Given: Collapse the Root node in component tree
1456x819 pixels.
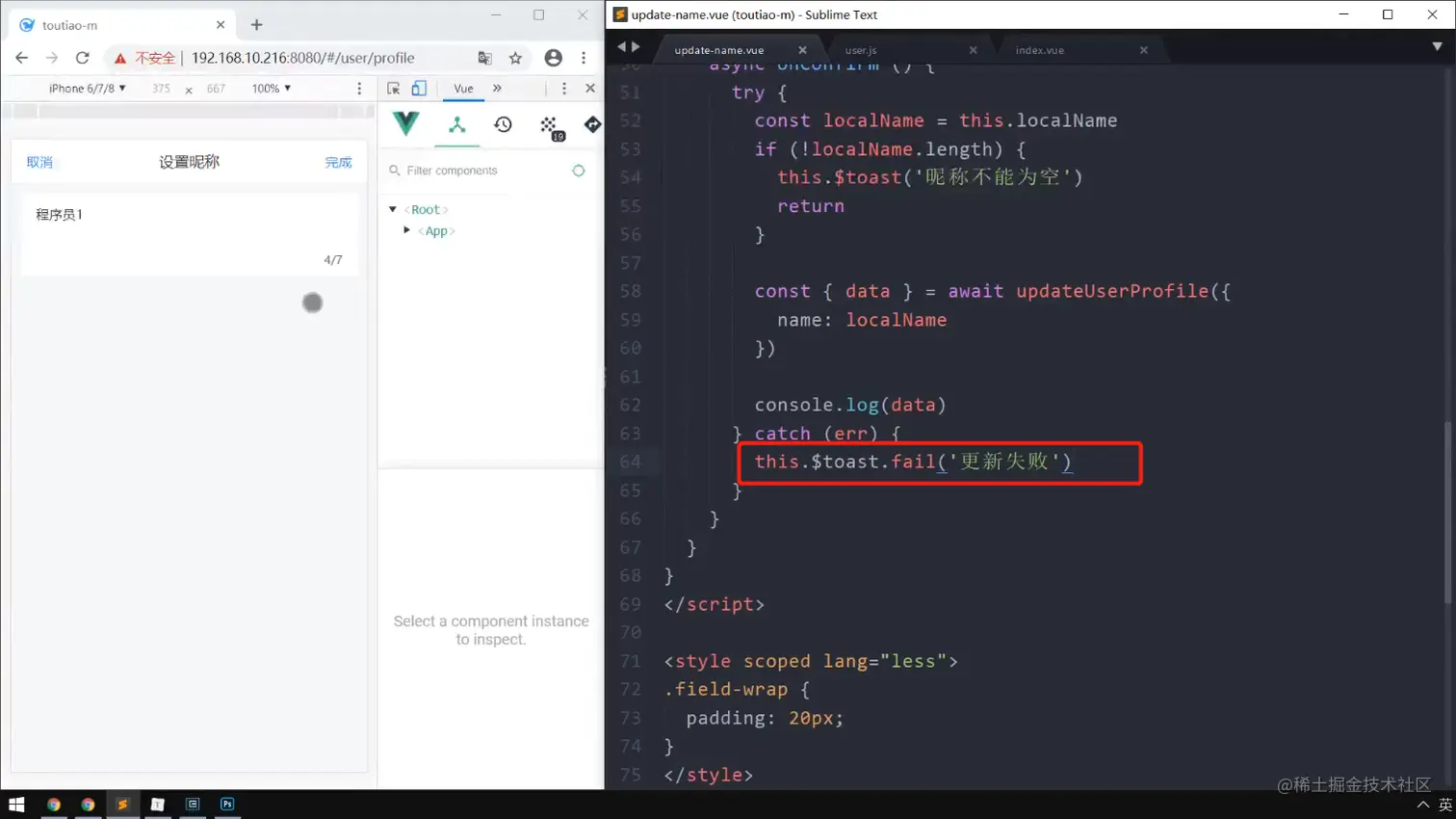Looking at the screenshot, I should (393, 209).
